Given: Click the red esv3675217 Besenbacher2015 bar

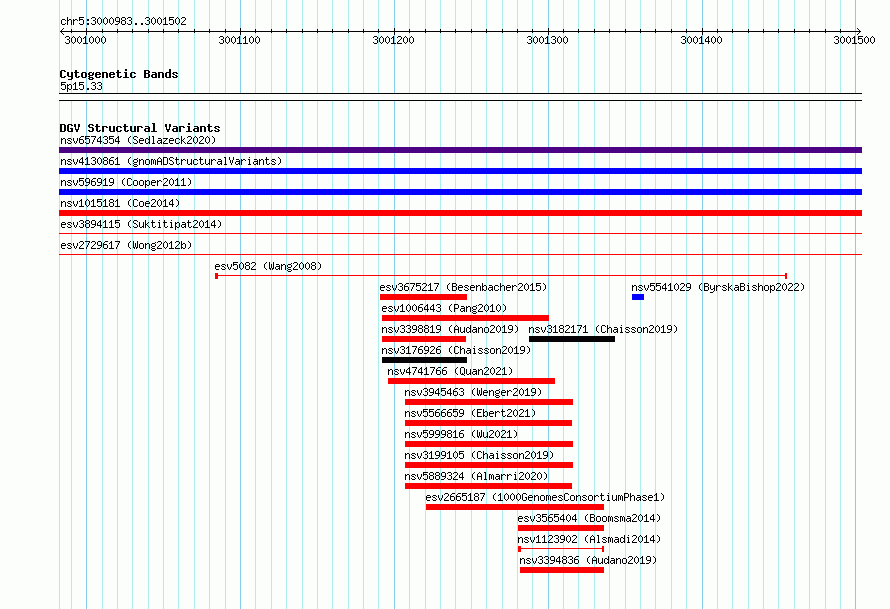Looking at the screenshot, I should pos(423,297).
